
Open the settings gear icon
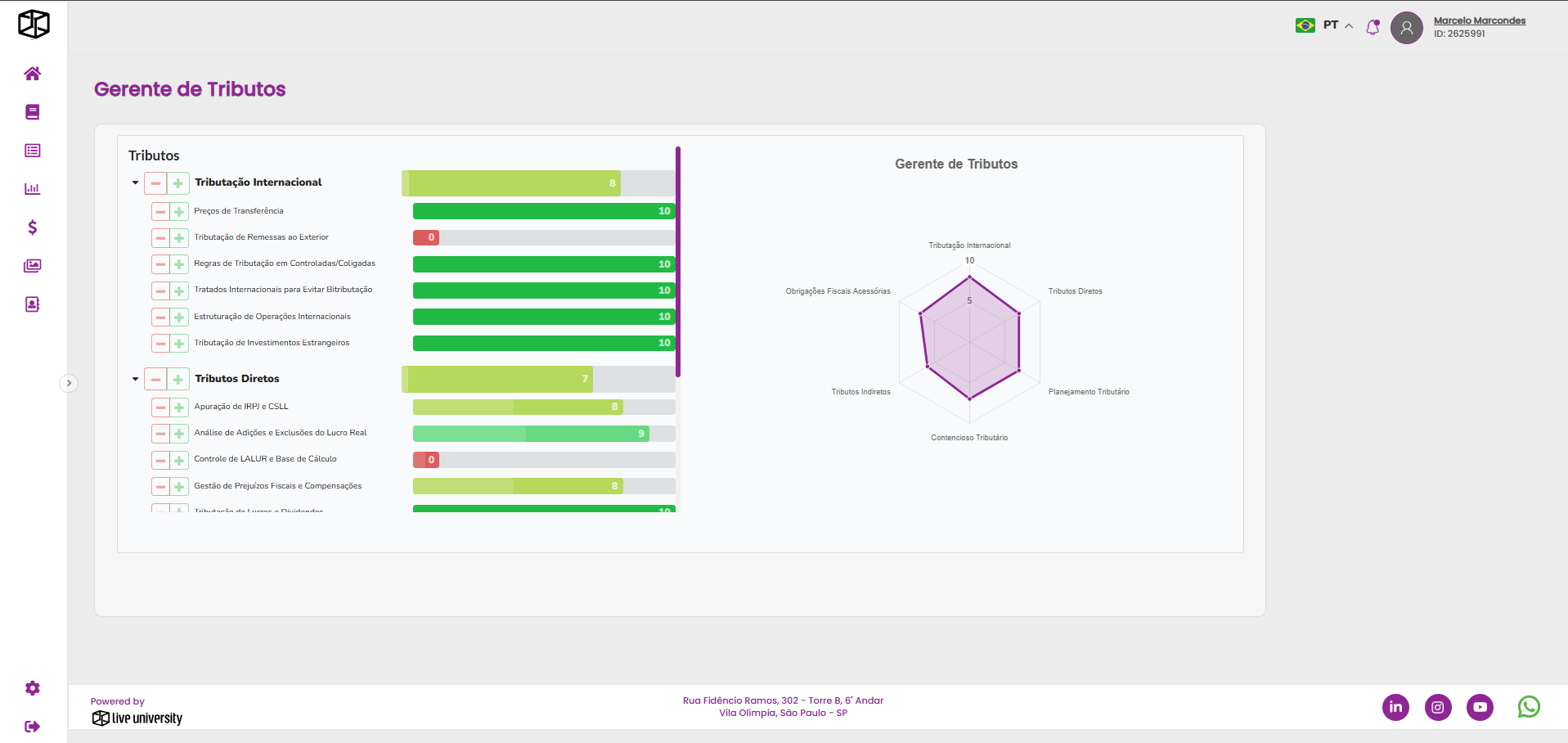[33, 688]
